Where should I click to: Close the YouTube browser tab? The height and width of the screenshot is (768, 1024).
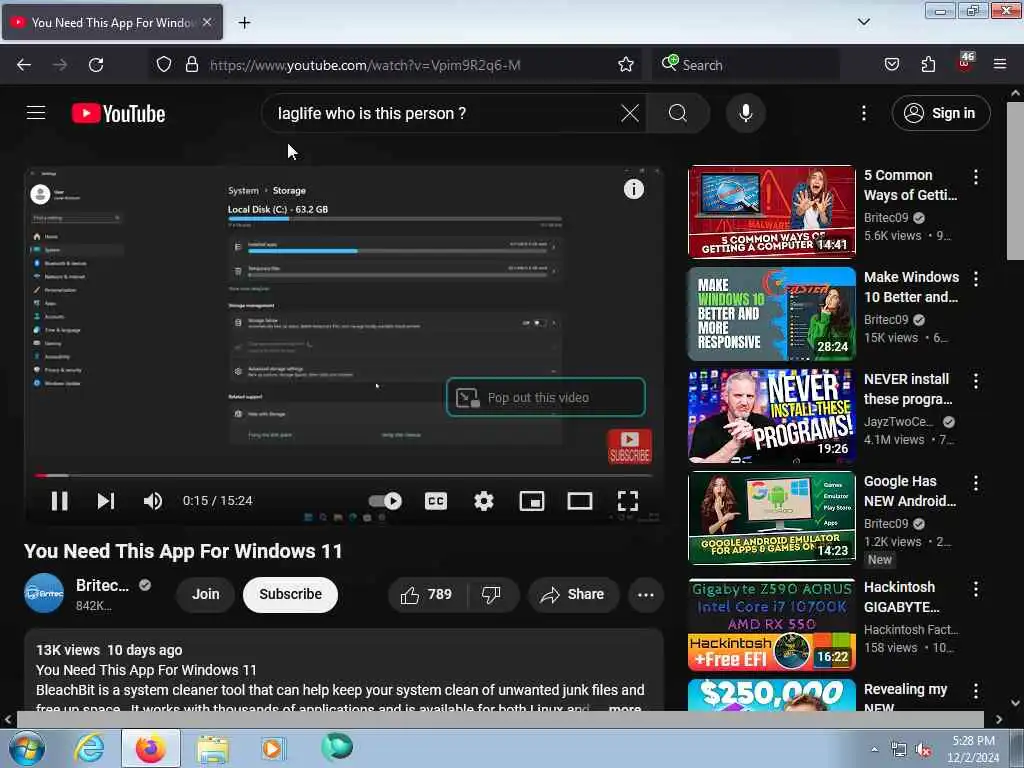pyautogui.click(x=207, y=22)
